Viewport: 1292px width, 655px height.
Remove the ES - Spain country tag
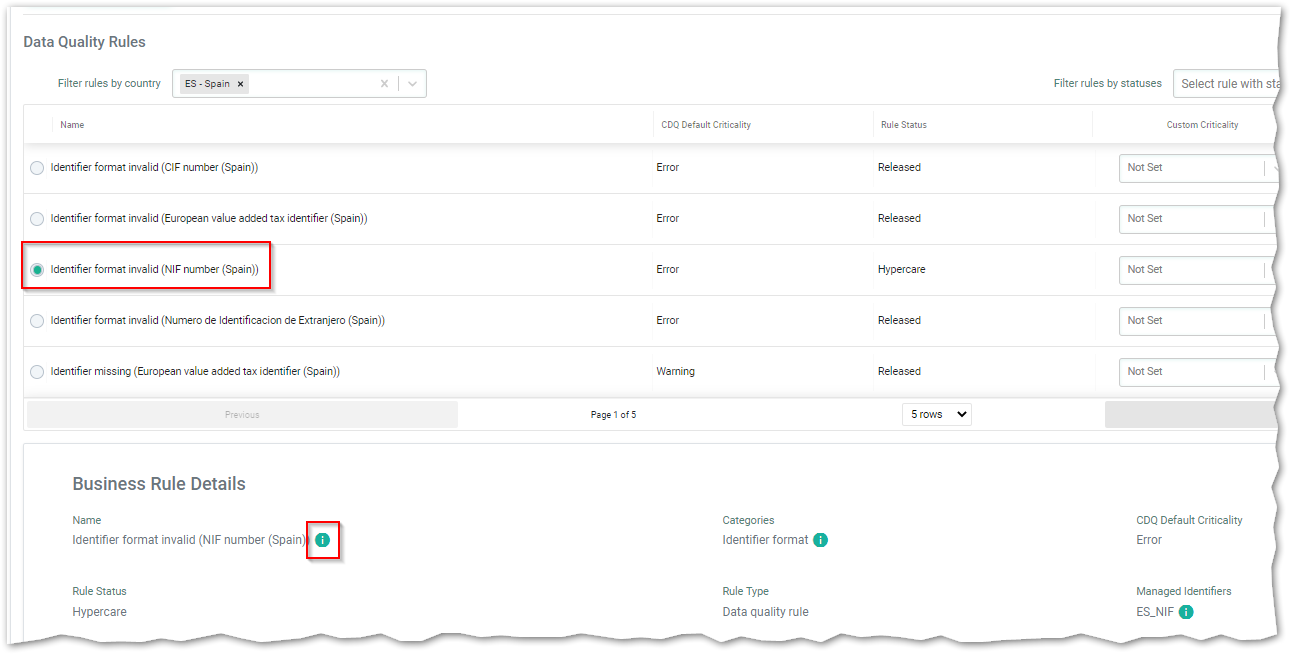click(240, 84)
